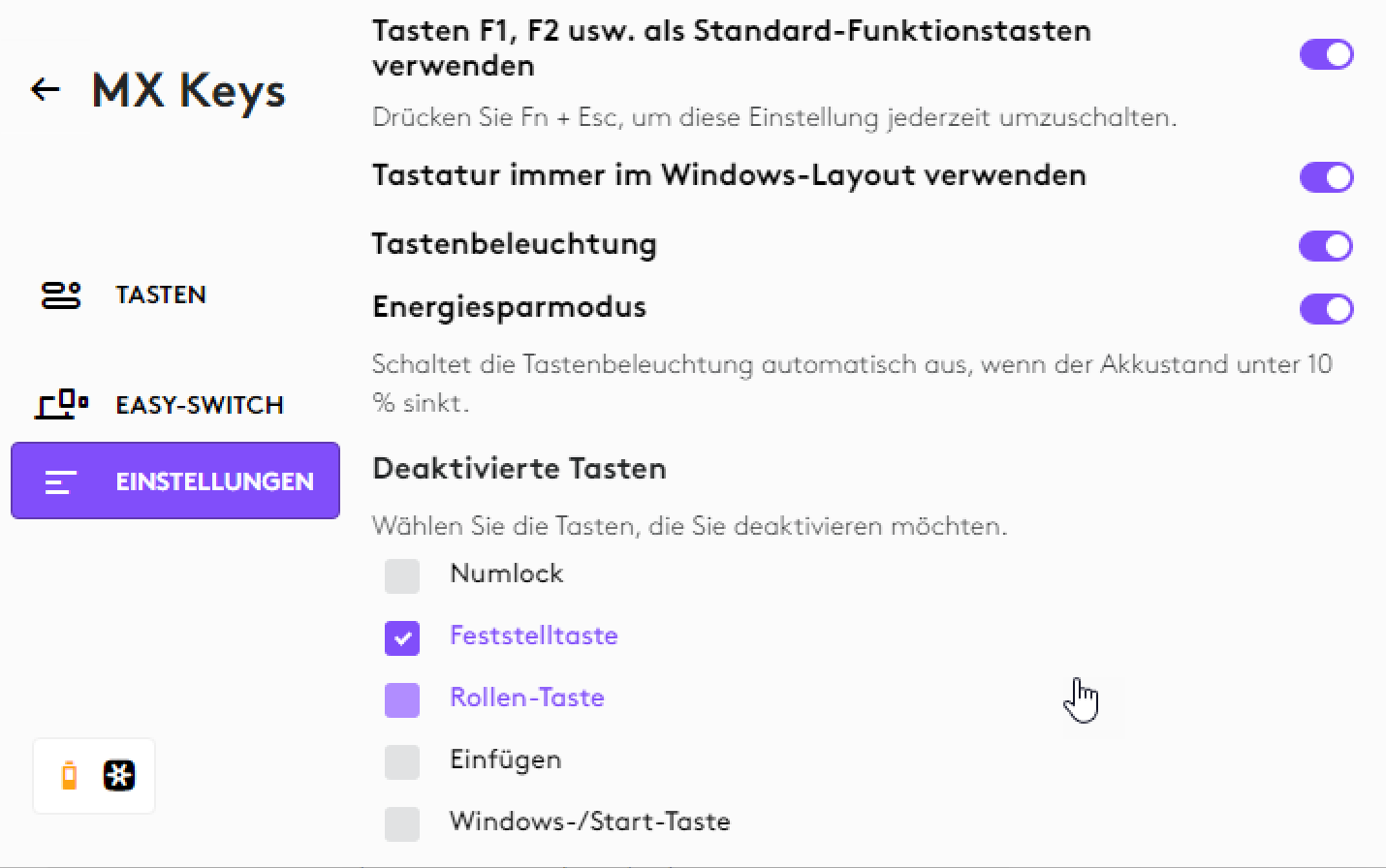
Task: Disable always use Windows layout toggle
Action: (1326, 177)
